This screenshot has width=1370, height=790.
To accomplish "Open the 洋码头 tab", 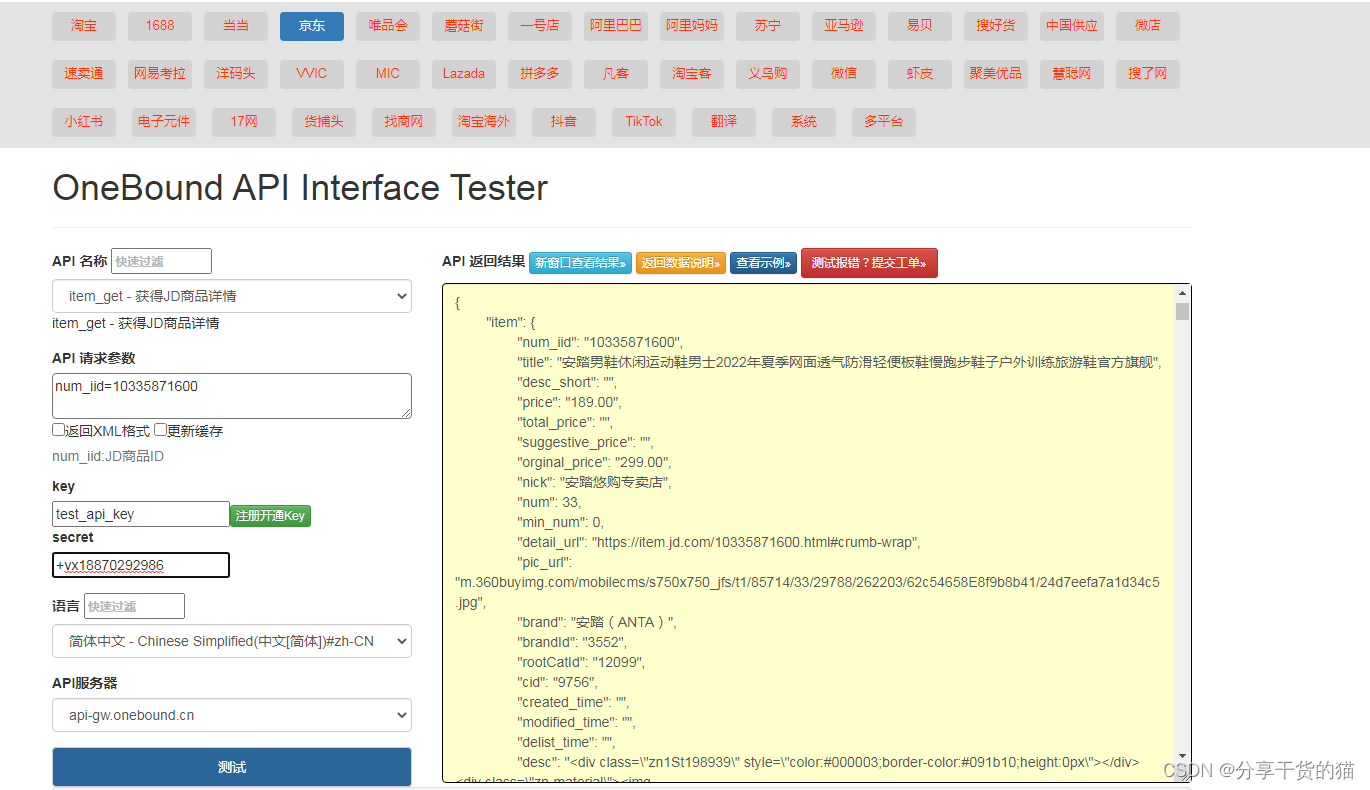I will click(x=236, y=74).
